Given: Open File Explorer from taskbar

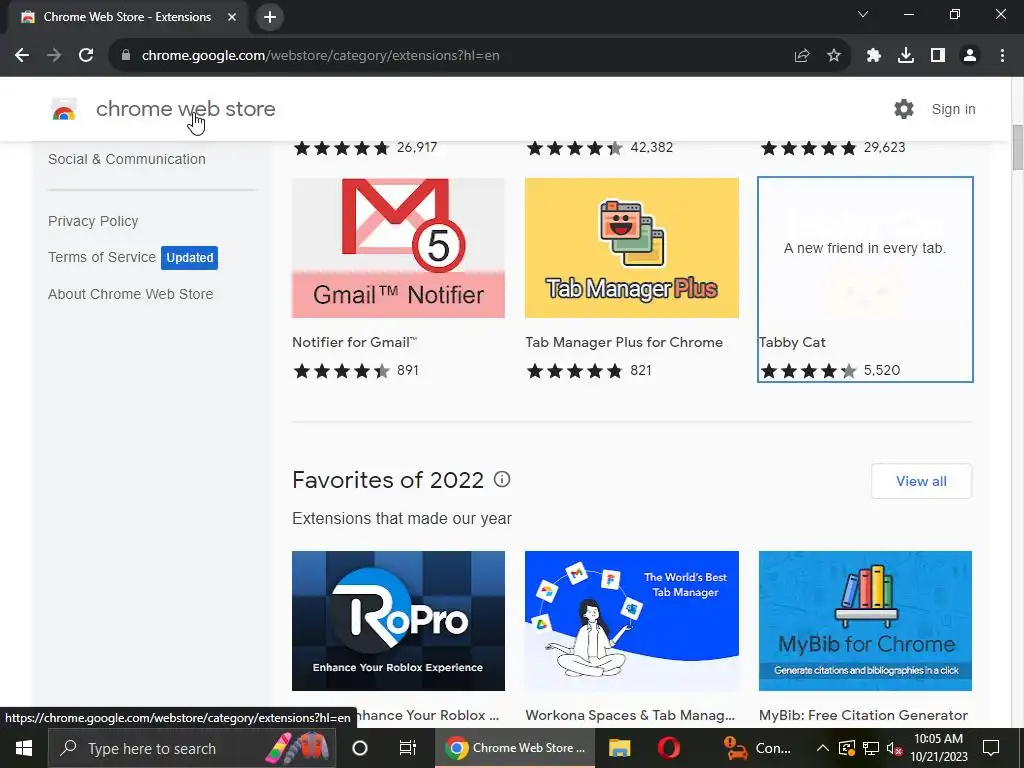Looking at the screenshot, I should pyautogui.click(x=619, y=748).
